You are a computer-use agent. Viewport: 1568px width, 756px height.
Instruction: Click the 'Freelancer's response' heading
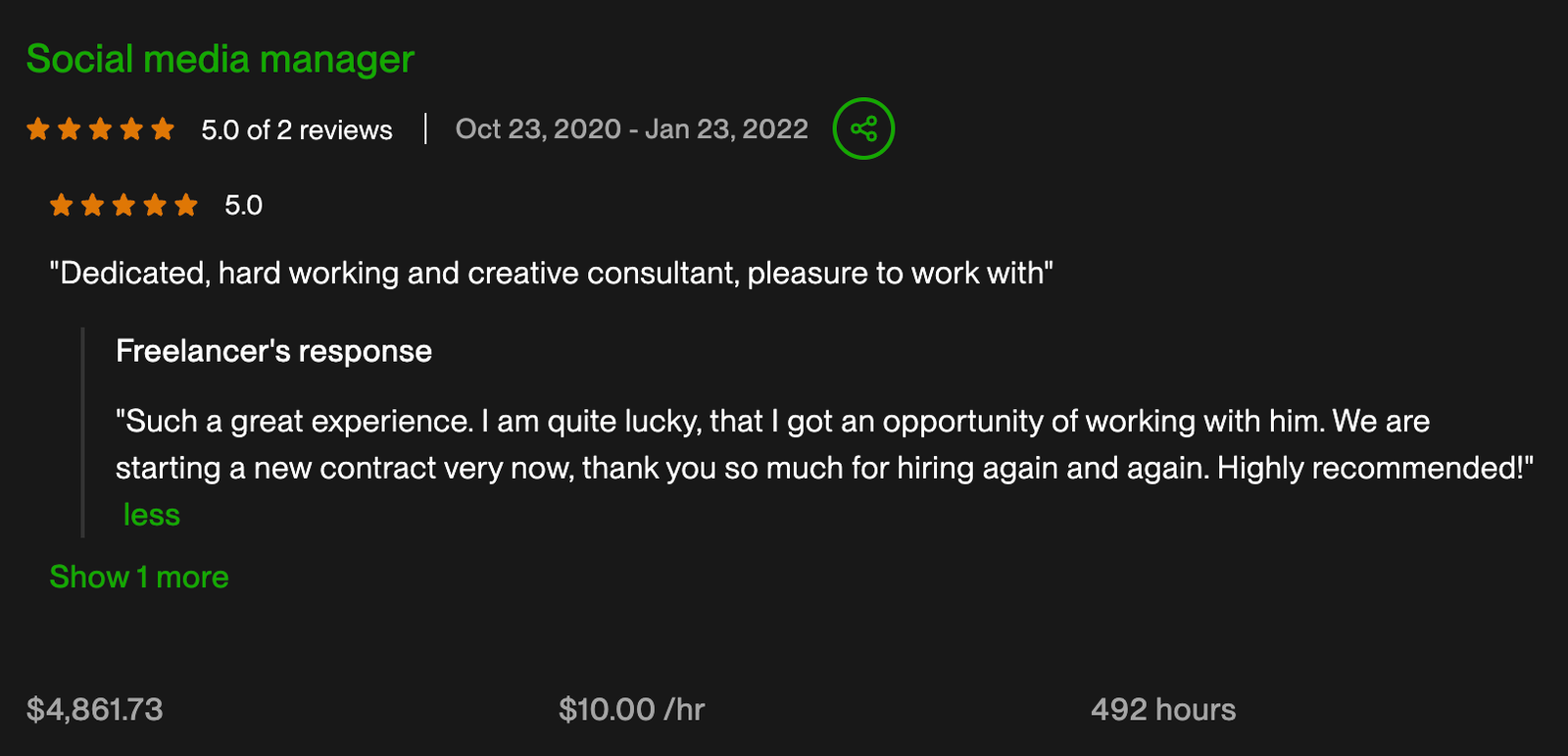coord(273,351)
